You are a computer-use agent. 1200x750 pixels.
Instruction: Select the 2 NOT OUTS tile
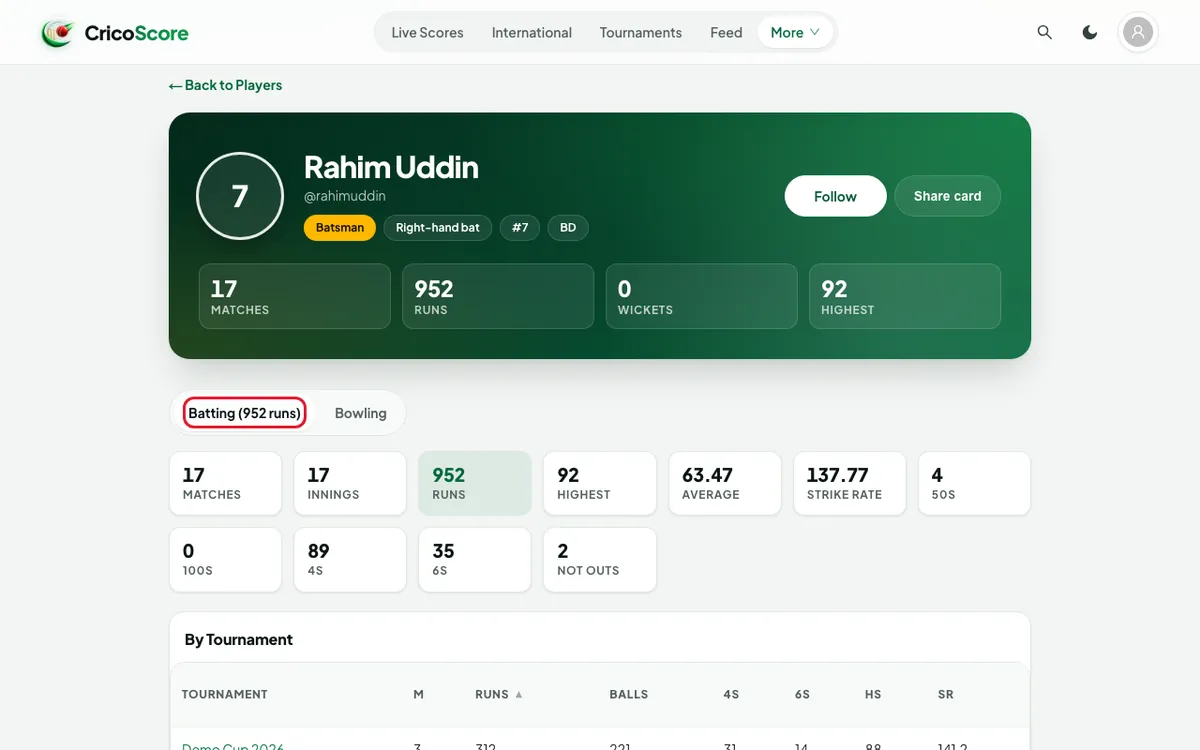[x=600, y=560]
